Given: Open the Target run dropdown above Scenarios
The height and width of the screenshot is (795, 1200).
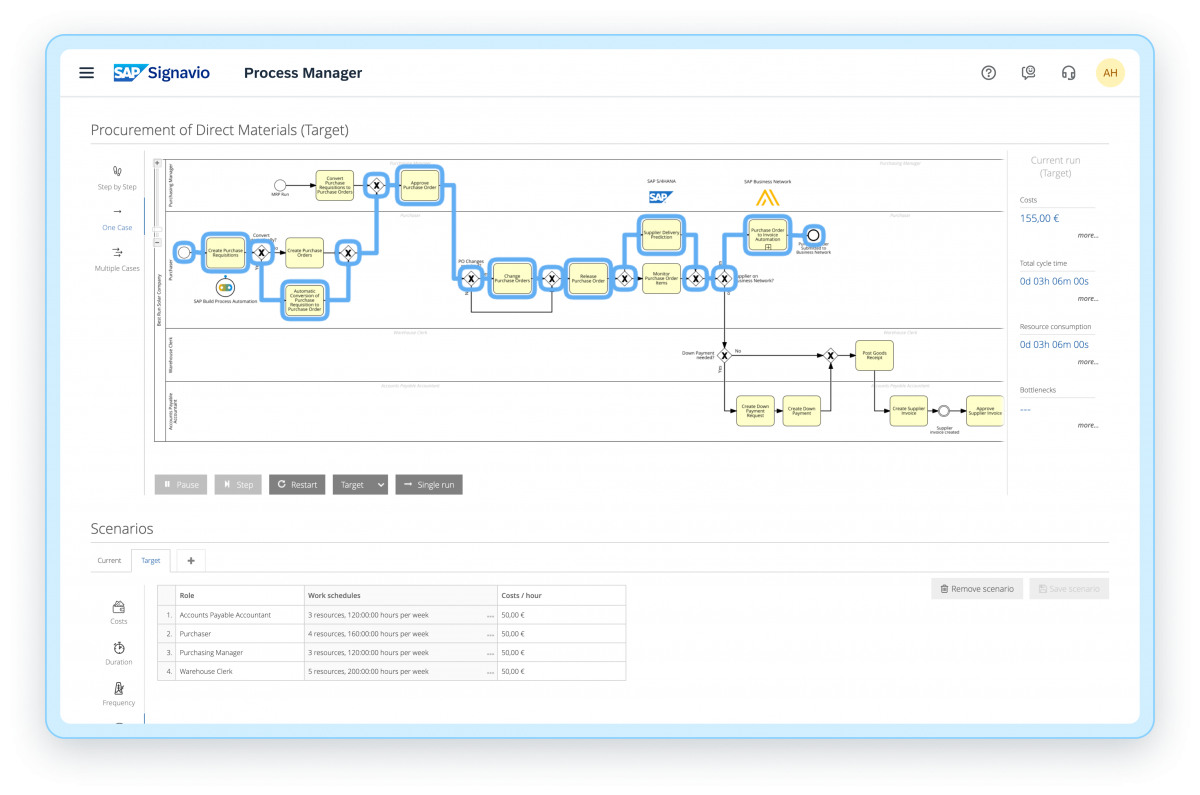Looking at the screenshot, I should click(x=360, y=484).
